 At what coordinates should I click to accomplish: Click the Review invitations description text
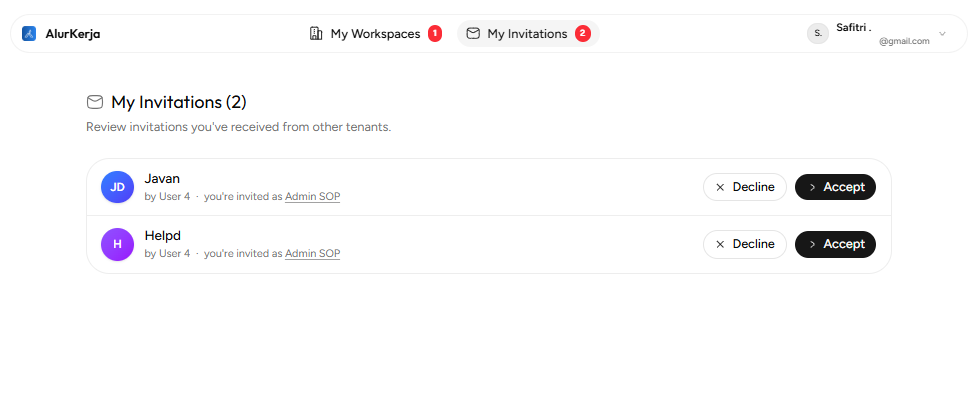[x=238, y=127]
